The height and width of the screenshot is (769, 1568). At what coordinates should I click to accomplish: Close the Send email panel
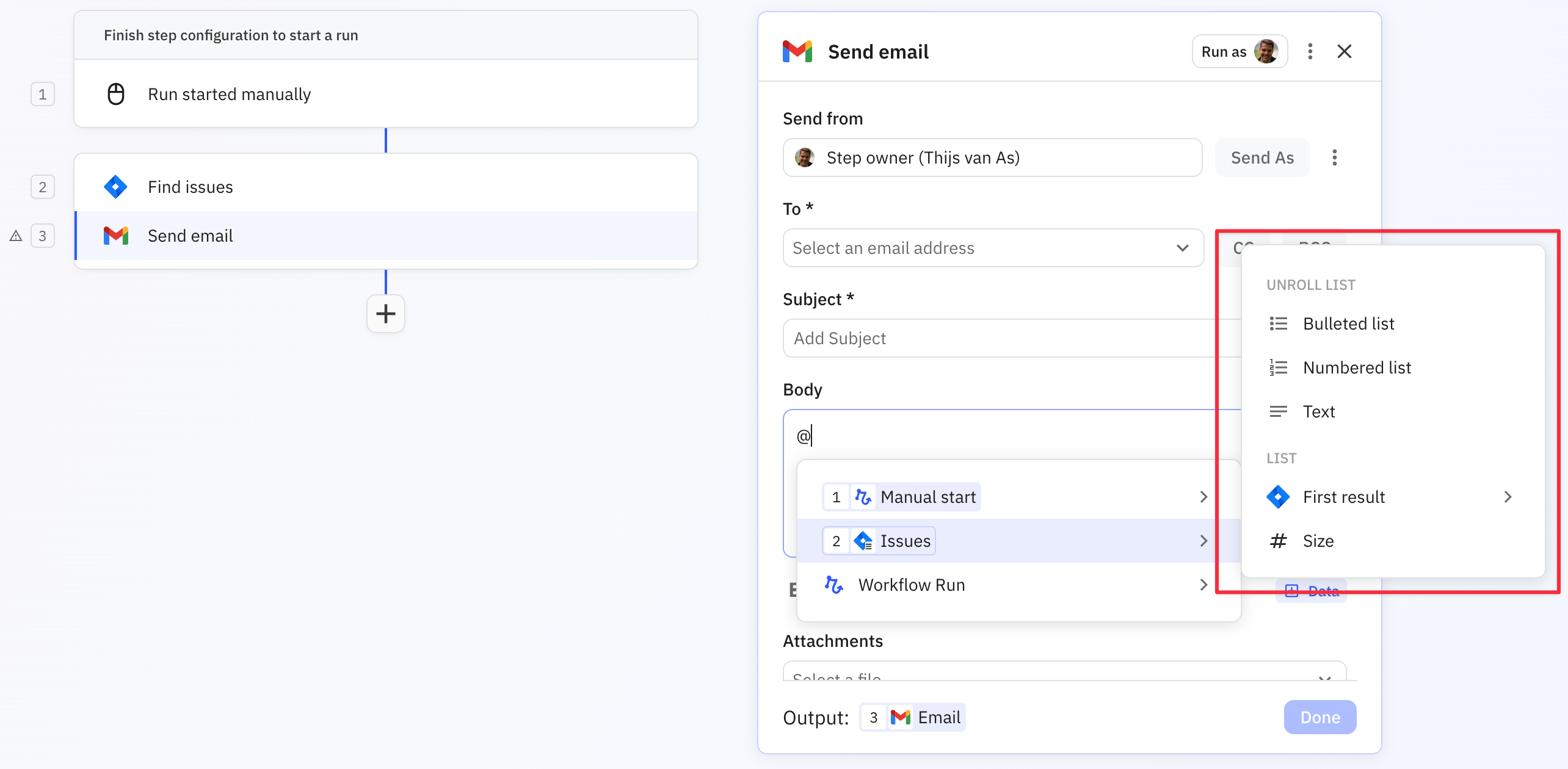coord(1344,52)
